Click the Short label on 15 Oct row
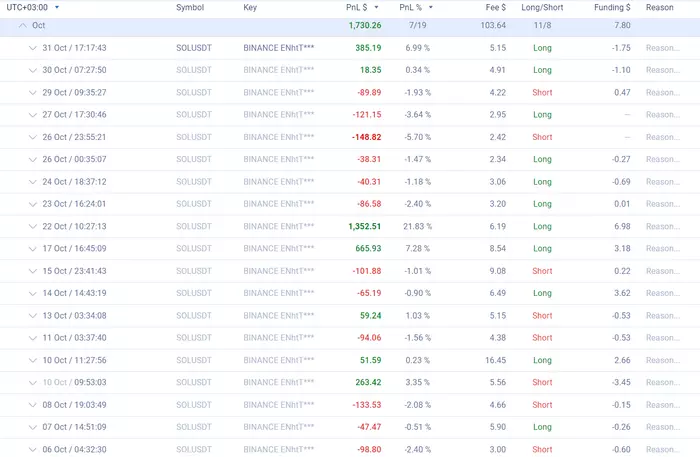Image resolution: width=700 pixels, height=457 pixels. (542, 271)
